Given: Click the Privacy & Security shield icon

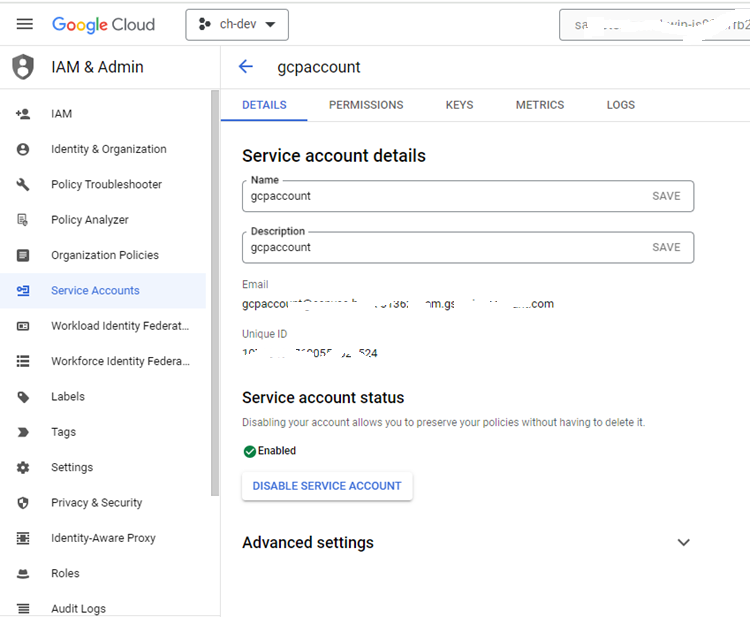Looking at the screenshot, I should click(23, 503).
